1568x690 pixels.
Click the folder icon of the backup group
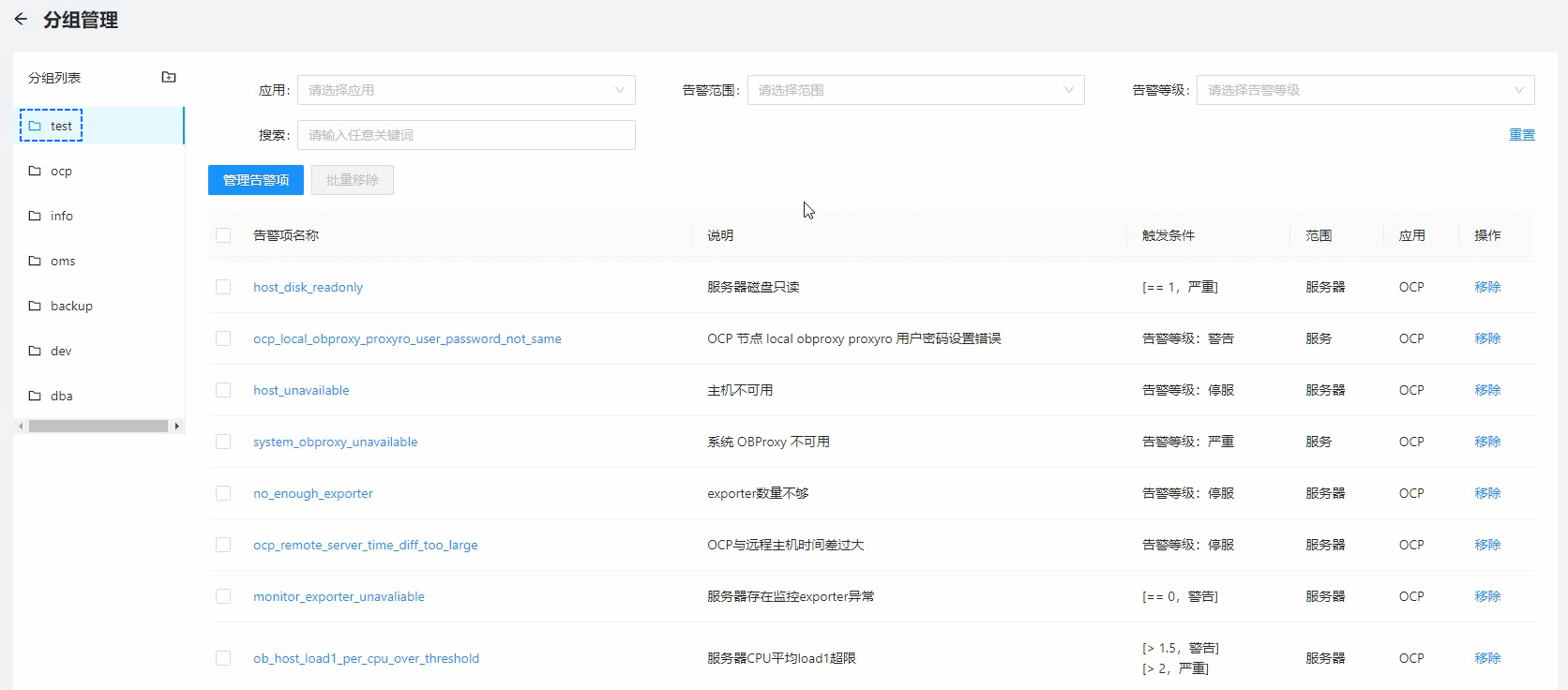[35, 306]
